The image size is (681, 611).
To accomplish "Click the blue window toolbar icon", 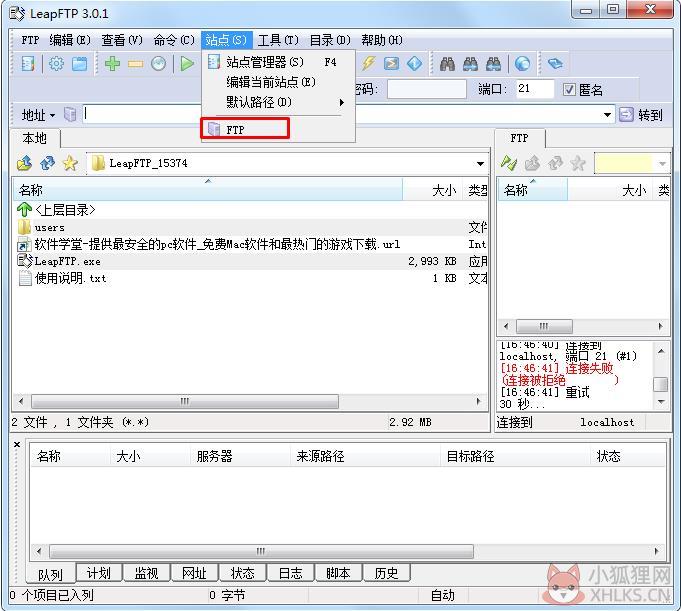I will tap(79, 64).
